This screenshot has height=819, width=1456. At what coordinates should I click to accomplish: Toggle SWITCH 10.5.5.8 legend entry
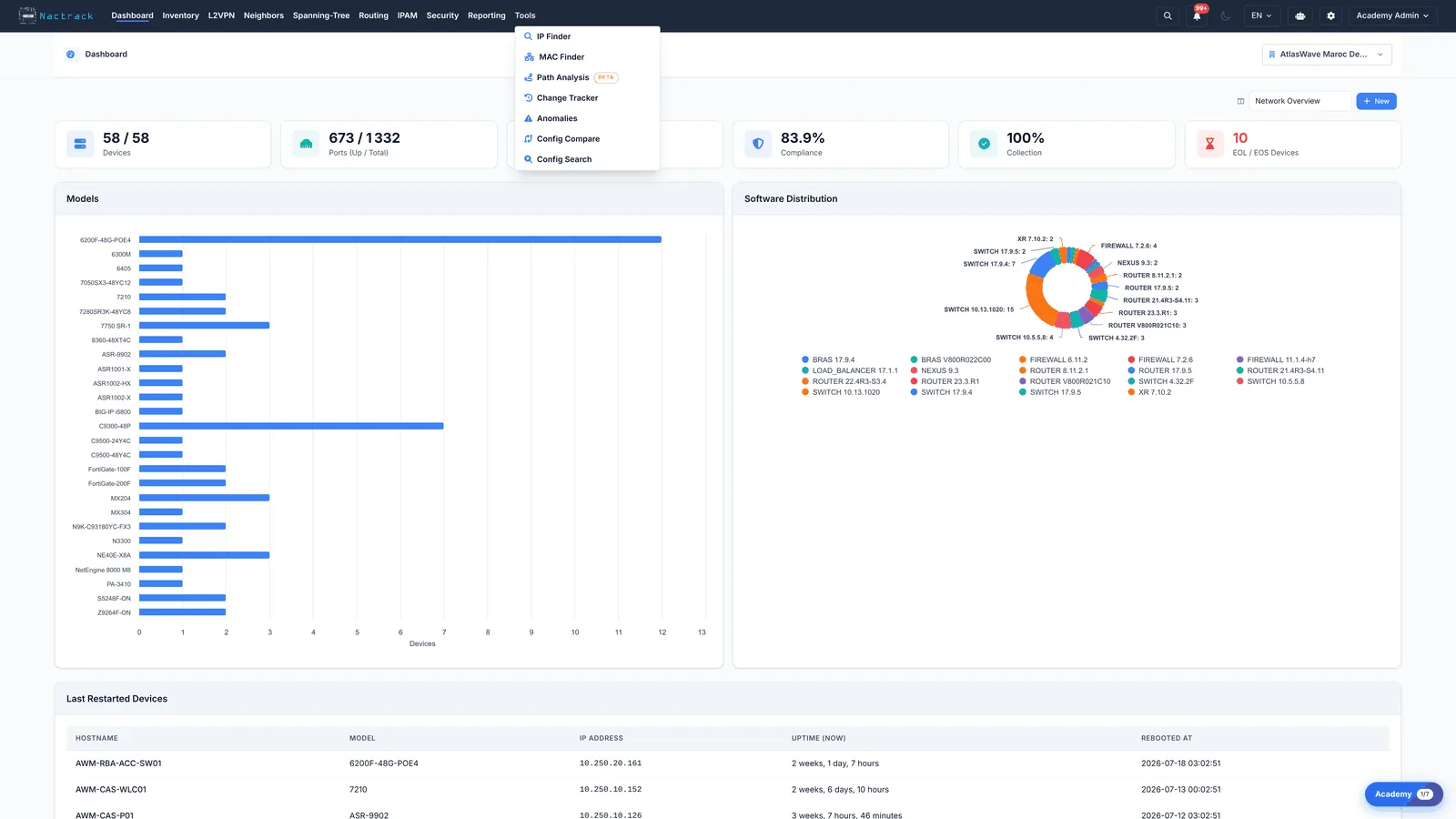coord(1270,381)
